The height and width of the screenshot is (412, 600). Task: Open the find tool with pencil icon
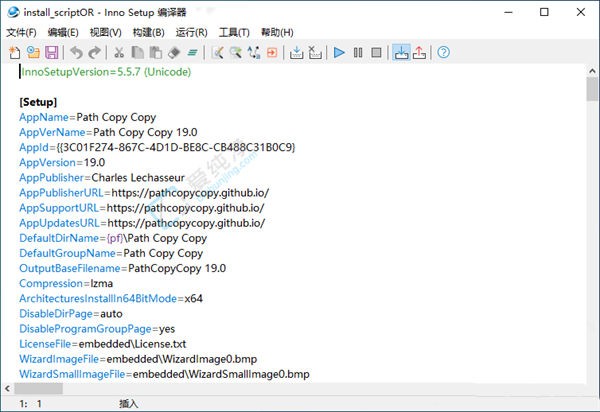pos(217,52)
